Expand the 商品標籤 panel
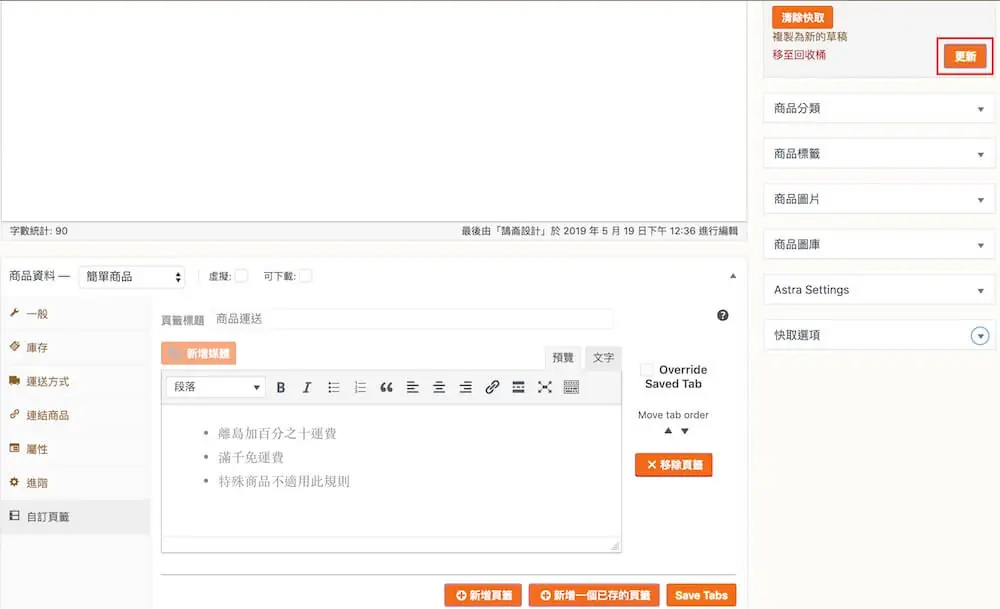 (878, 154)
